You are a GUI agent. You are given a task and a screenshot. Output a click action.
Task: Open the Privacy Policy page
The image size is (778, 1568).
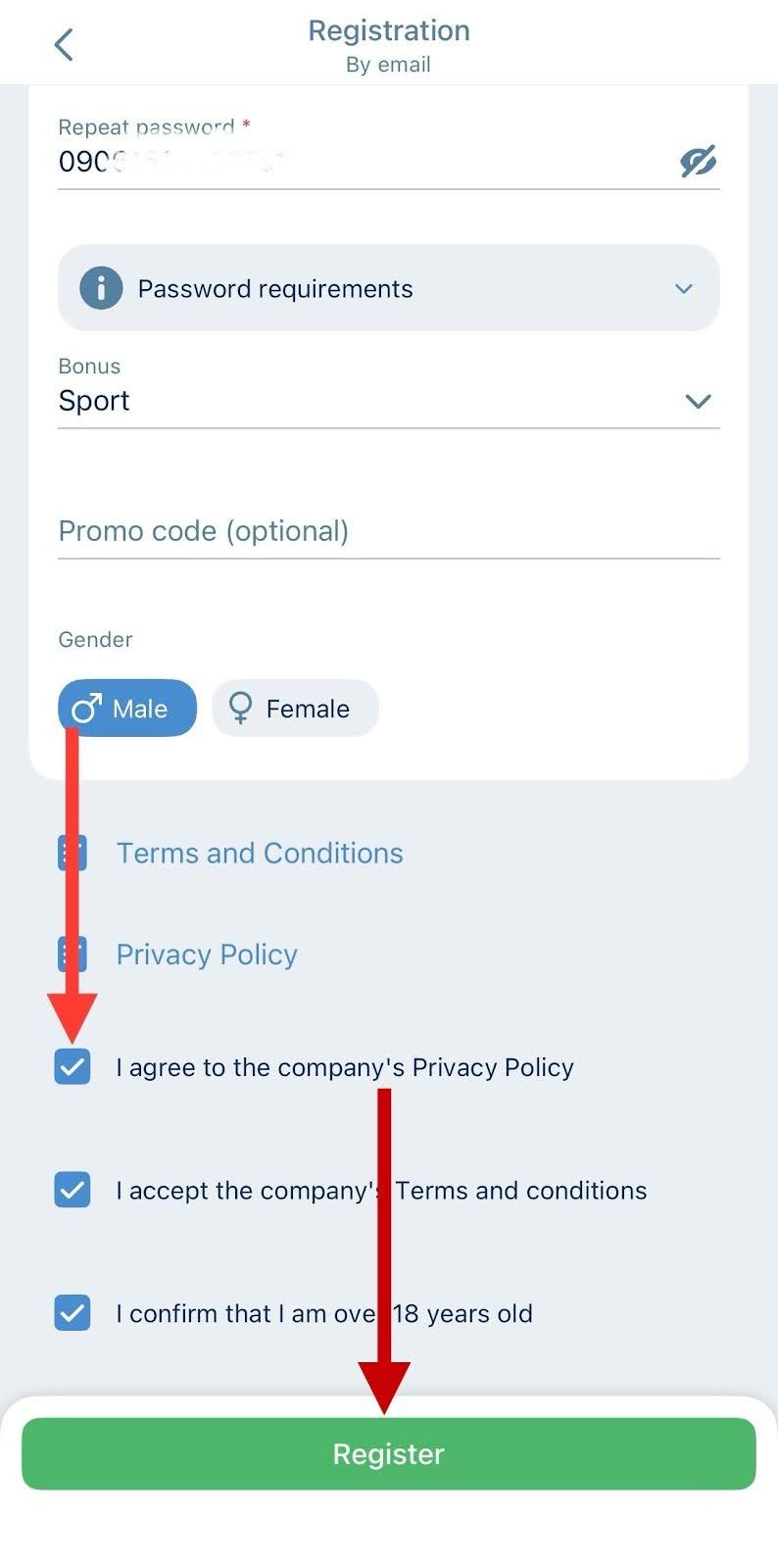(206, 953)
